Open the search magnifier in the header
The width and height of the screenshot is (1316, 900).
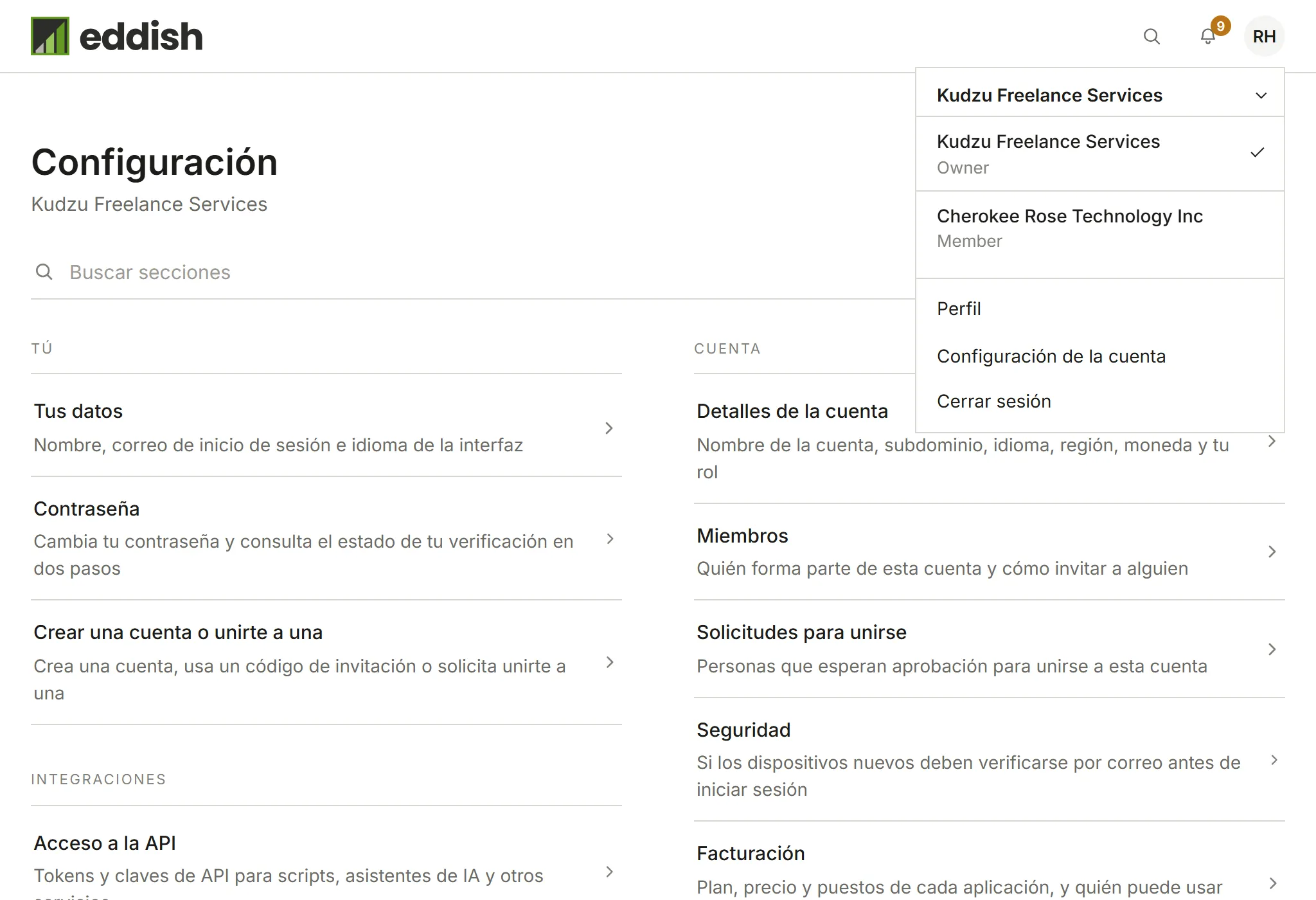(1151, 37)
